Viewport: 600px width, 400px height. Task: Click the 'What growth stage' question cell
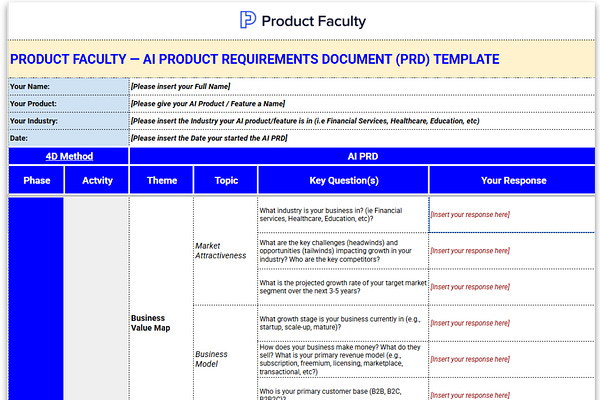coord(343,323)
